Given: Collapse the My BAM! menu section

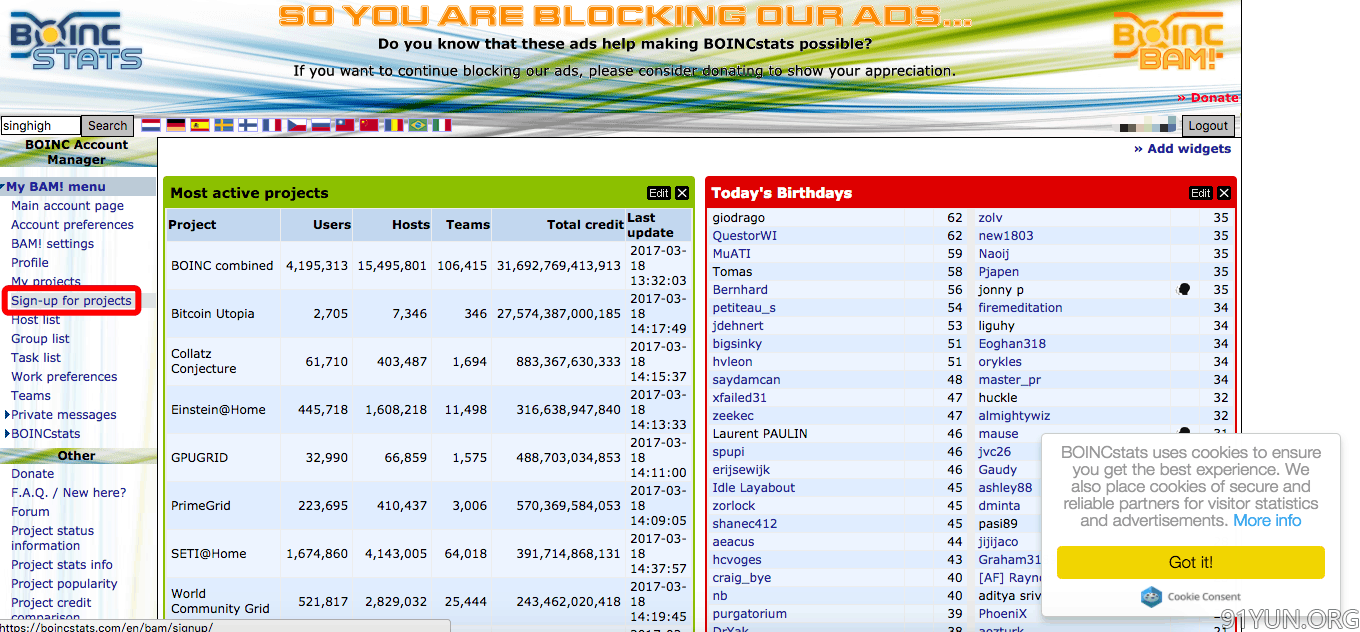Looking at the screenshot, I should coord(54,187).
